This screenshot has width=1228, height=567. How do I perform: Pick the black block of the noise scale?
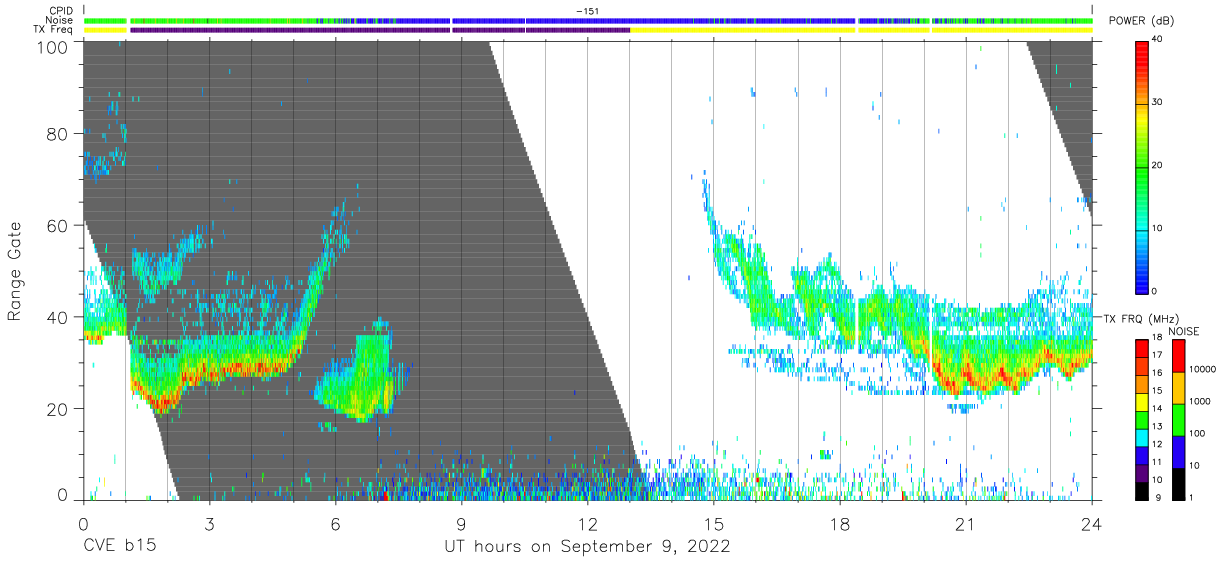(x=1177, y=483)
